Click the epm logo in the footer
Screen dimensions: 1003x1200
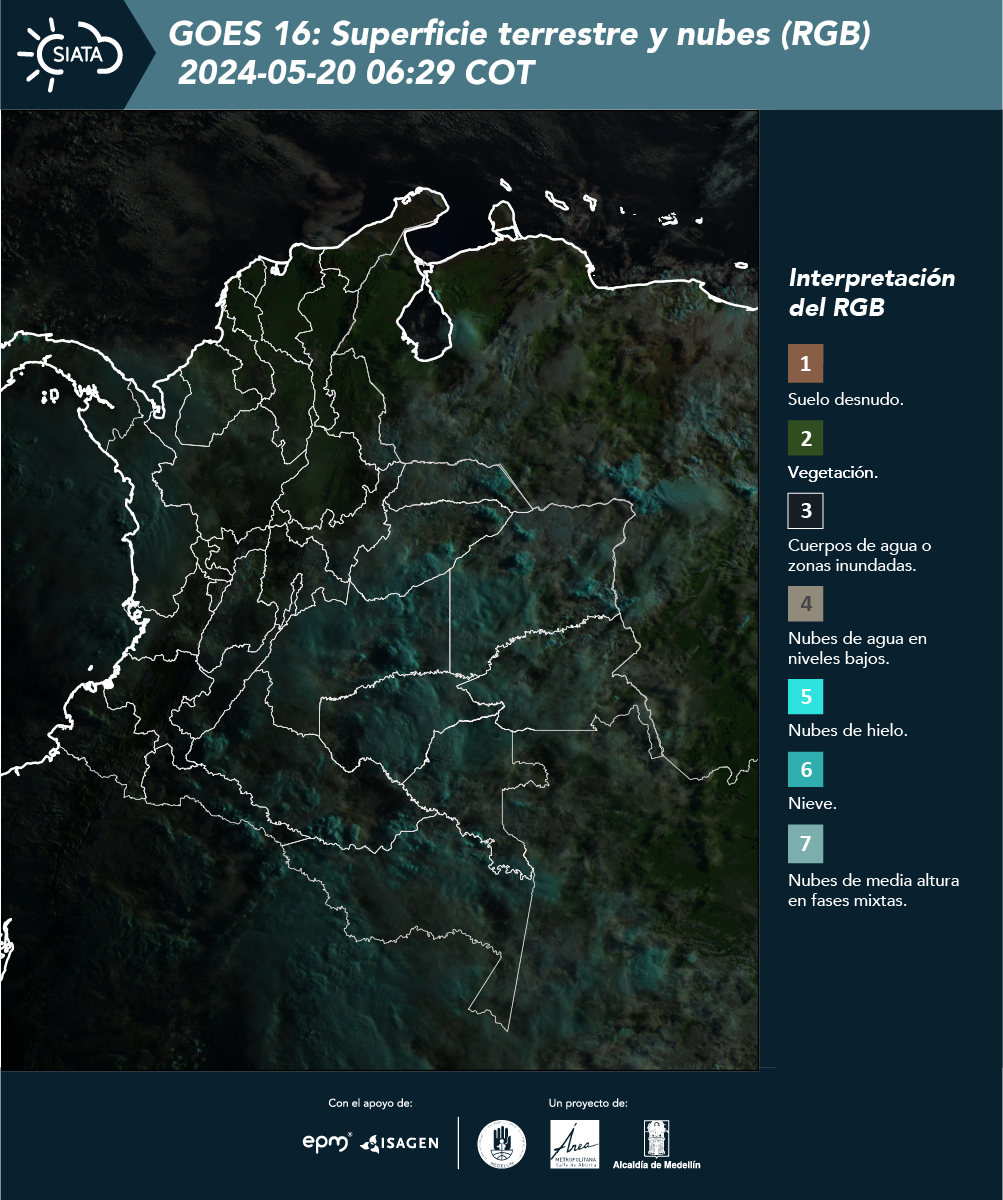tap(328, 1142)
